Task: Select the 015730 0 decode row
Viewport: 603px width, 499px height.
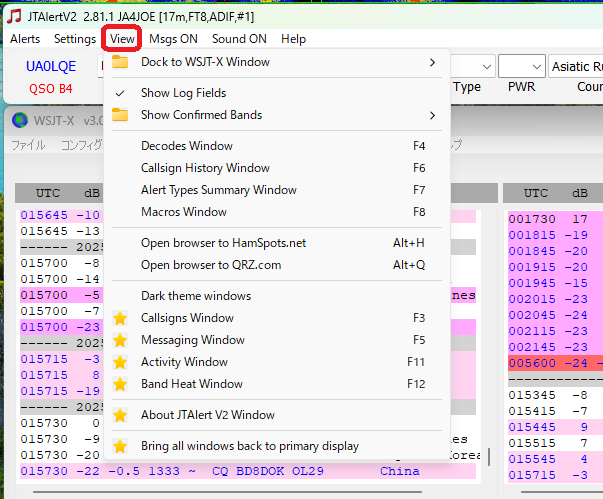Action: click(62, 423)
